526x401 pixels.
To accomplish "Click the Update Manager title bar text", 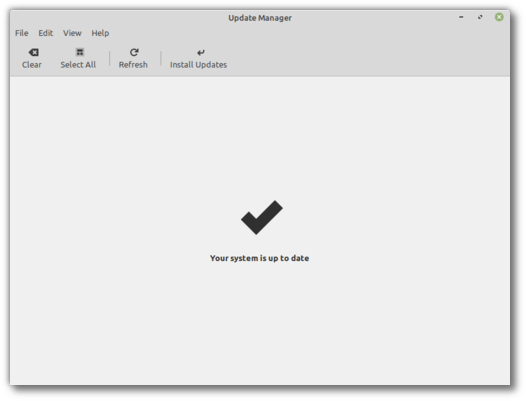I will pos(260,18).
